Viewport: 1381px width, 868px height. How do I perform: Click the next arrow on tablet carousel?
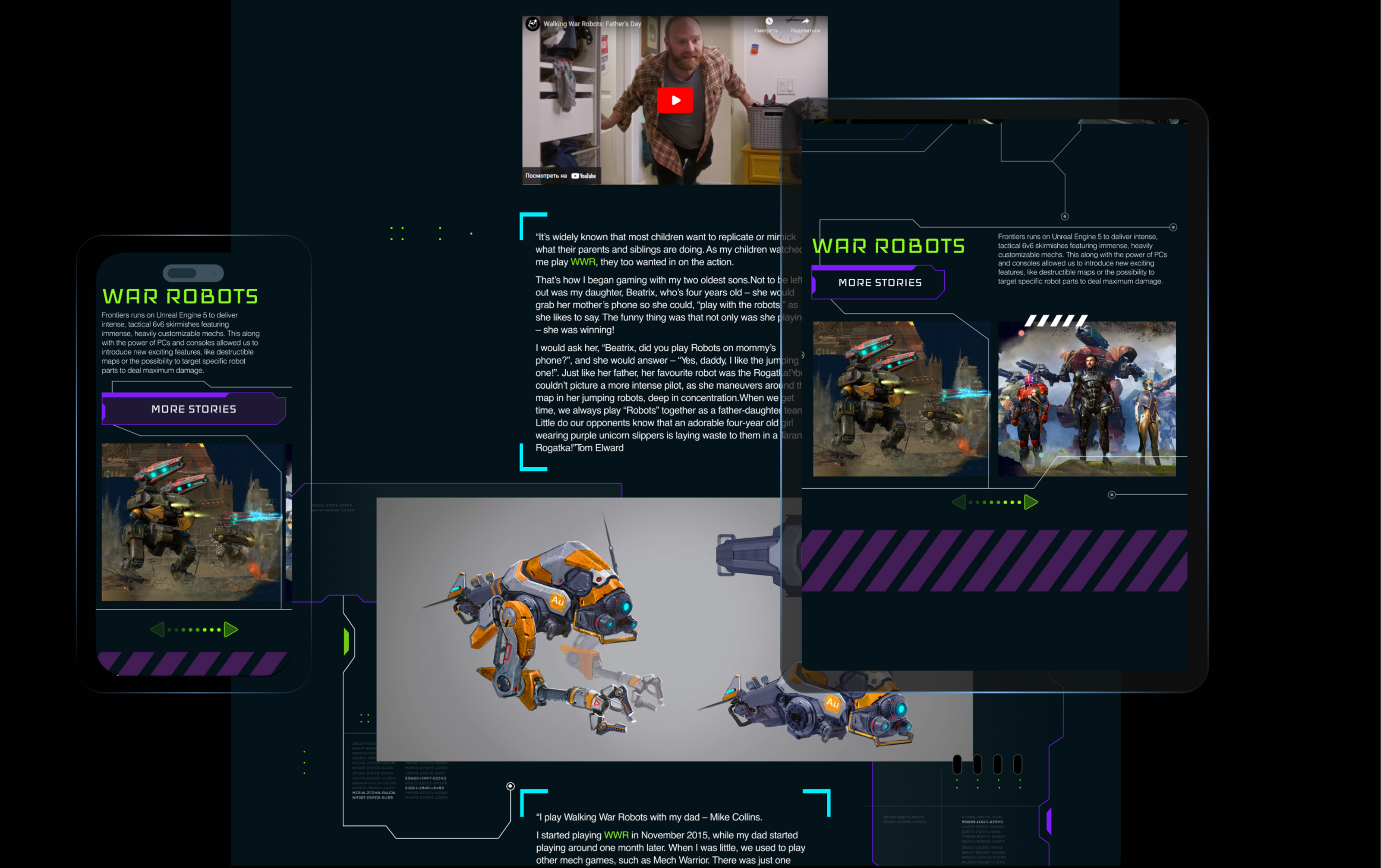click(x=1031, y=502)
